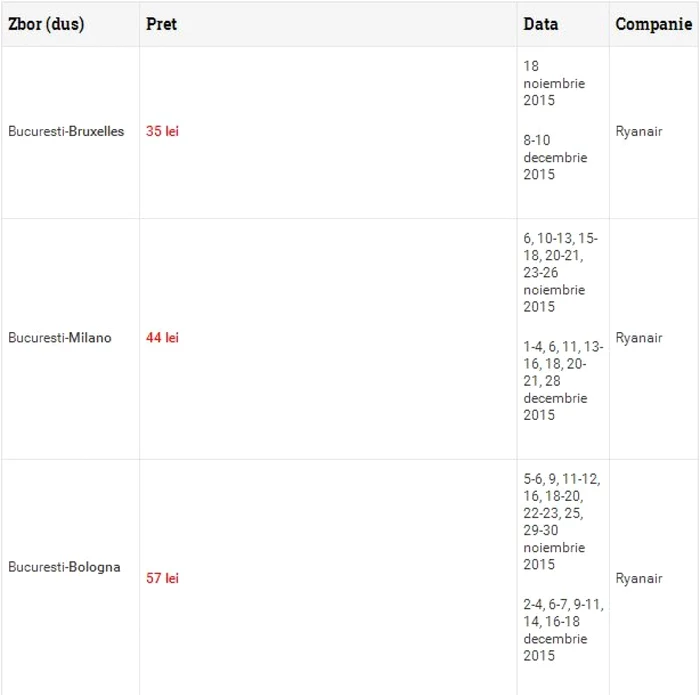700x695 pixels.
Task: Click Bologna noiembrie dates starting 5-6, 9
Action: tap(562, 521)
